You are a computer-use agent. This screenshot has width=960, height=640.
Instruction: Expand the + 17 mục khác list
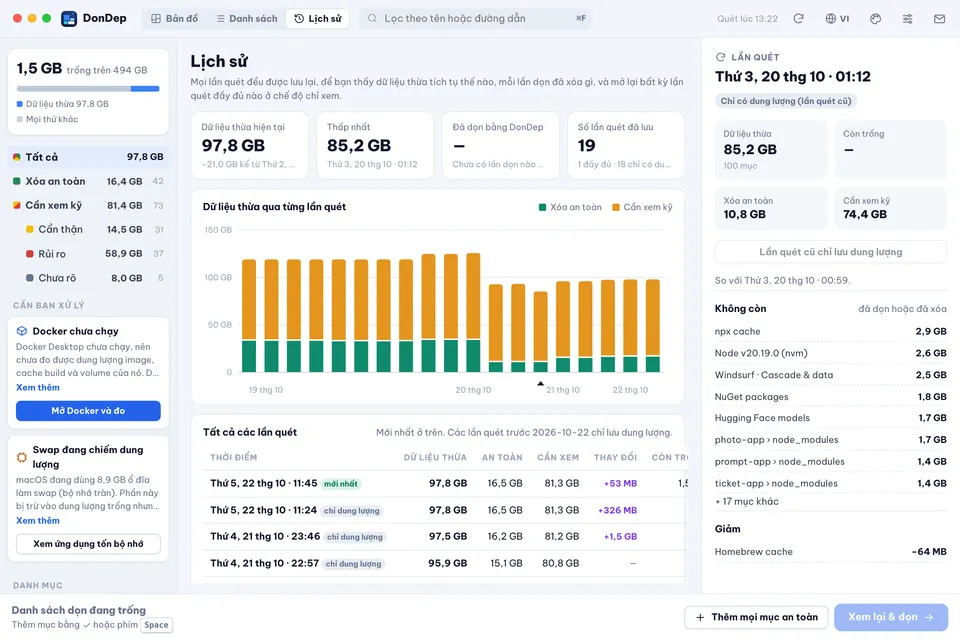(746, 501)
